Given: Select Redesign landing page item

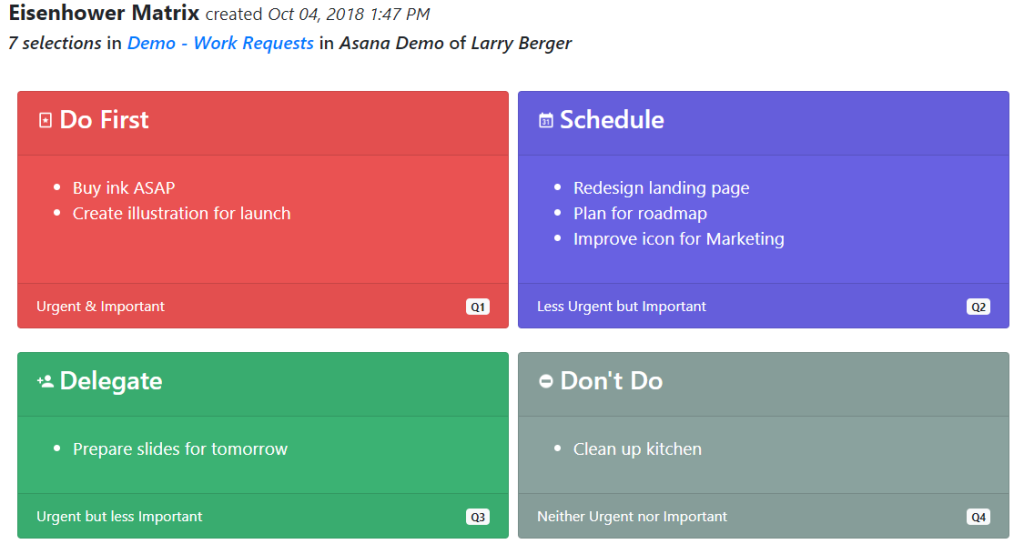Looking at the screenshot, I should pos(661,188).
